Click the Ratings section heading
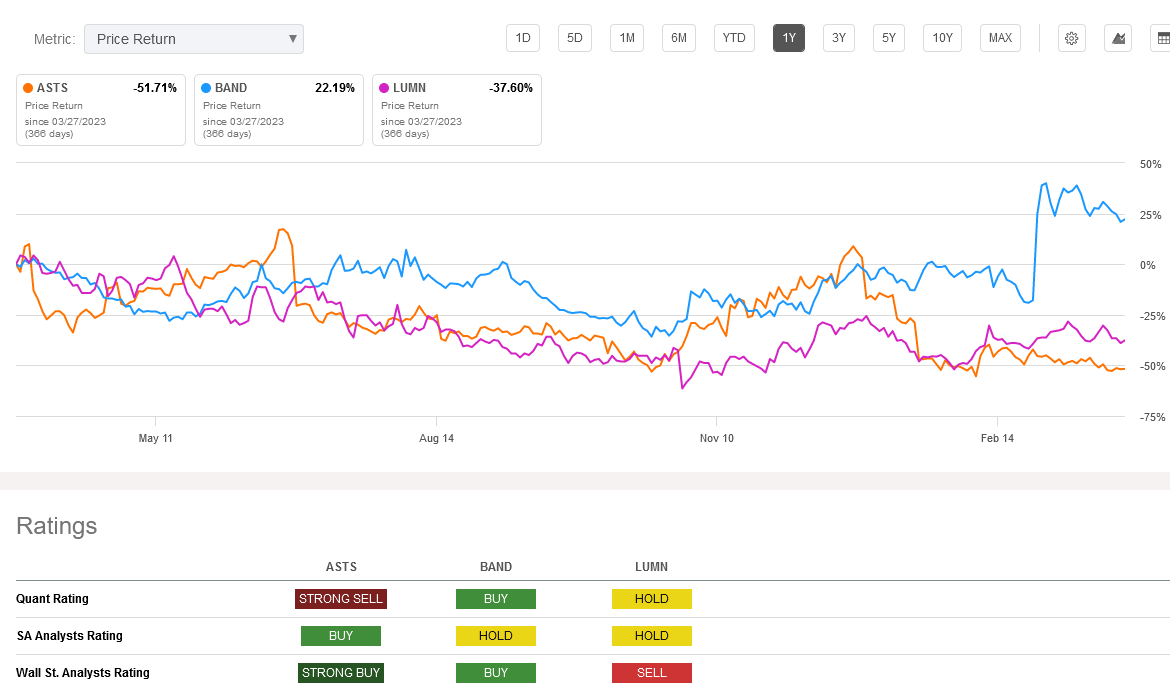This screenshot has height=696, width=1170. [57, 526]
